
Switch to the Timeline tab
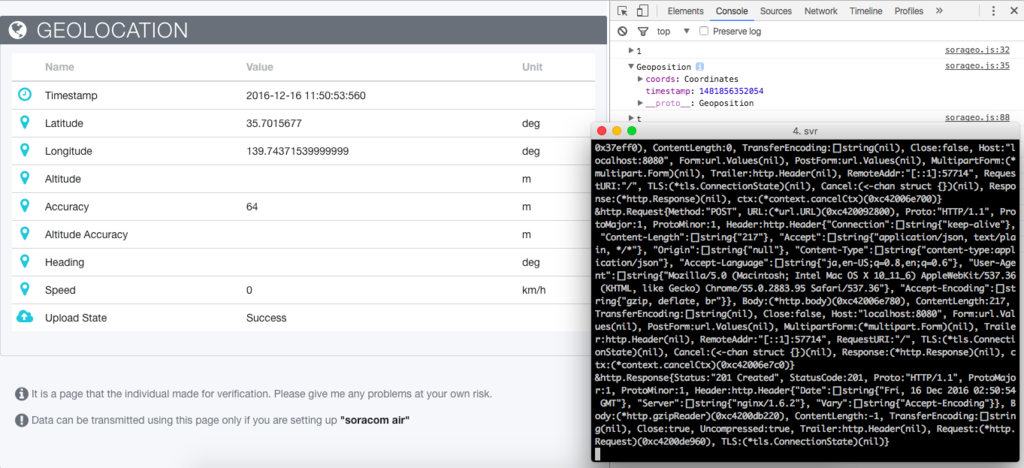coord(866,11)
